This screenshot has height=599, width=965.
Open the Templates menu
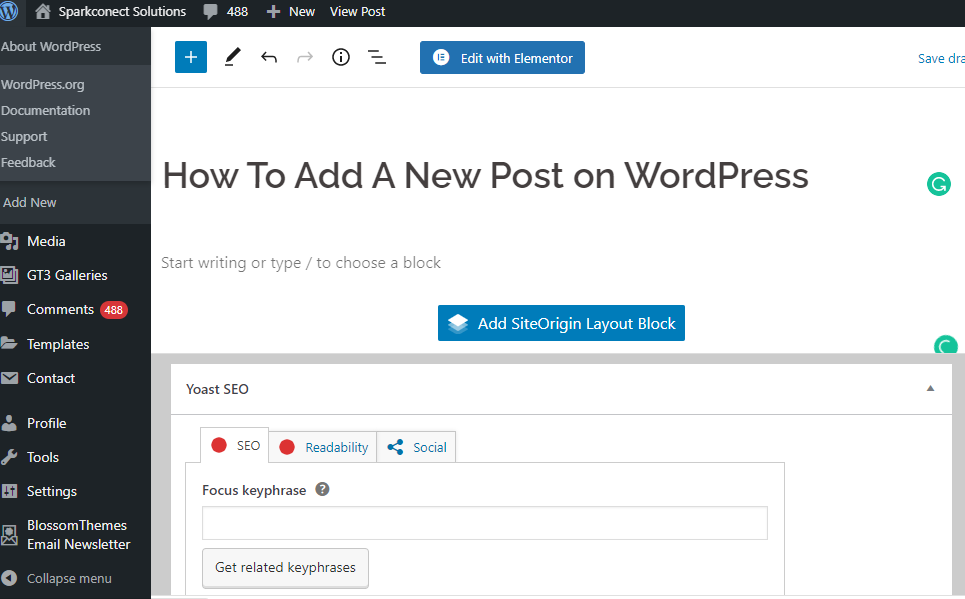[58, 344]
